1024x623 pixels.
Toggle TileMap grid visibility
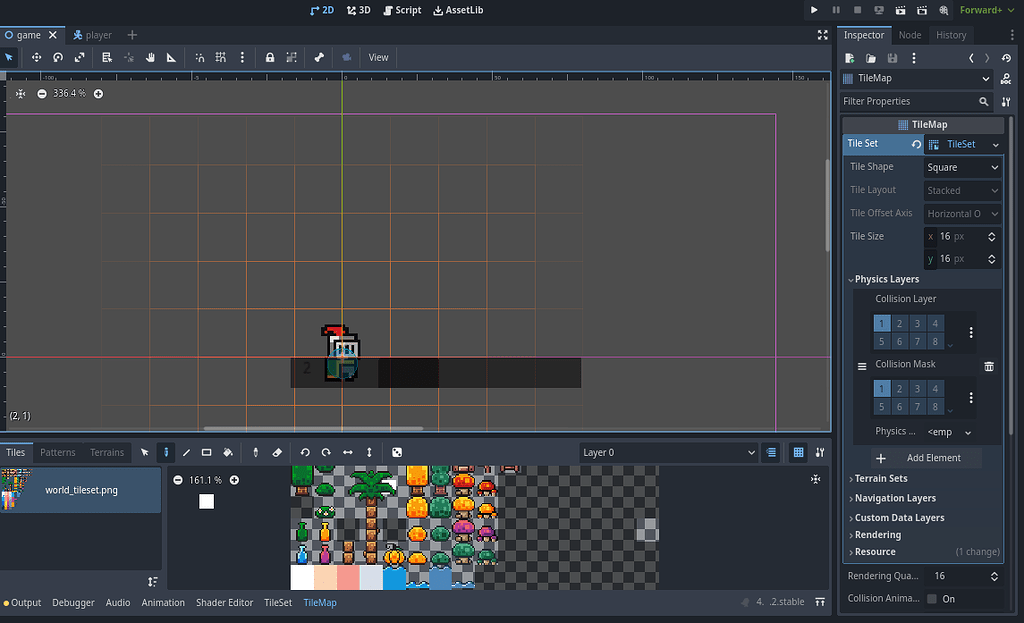[x=798, y=452]
